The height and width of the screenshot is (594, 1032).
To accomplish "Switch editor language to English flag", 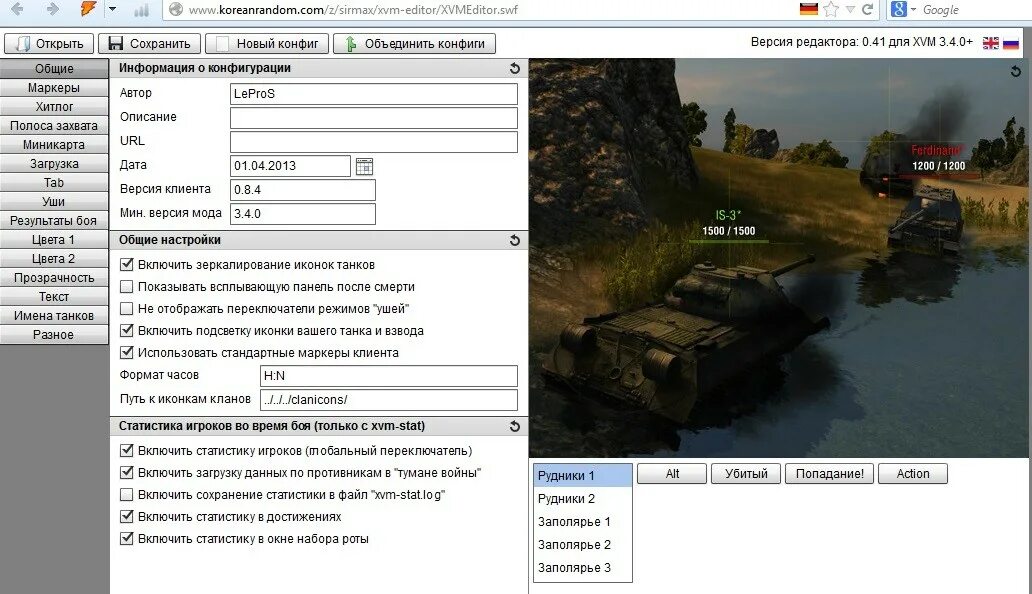I will pyautogui.click(x=991, y=43).
